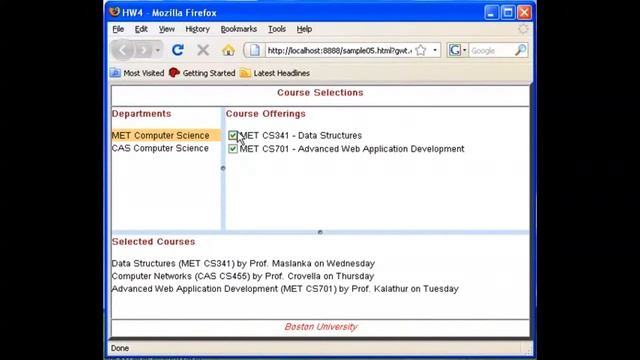
Task: Maximize the Firefox window
Action: point(508,13)
